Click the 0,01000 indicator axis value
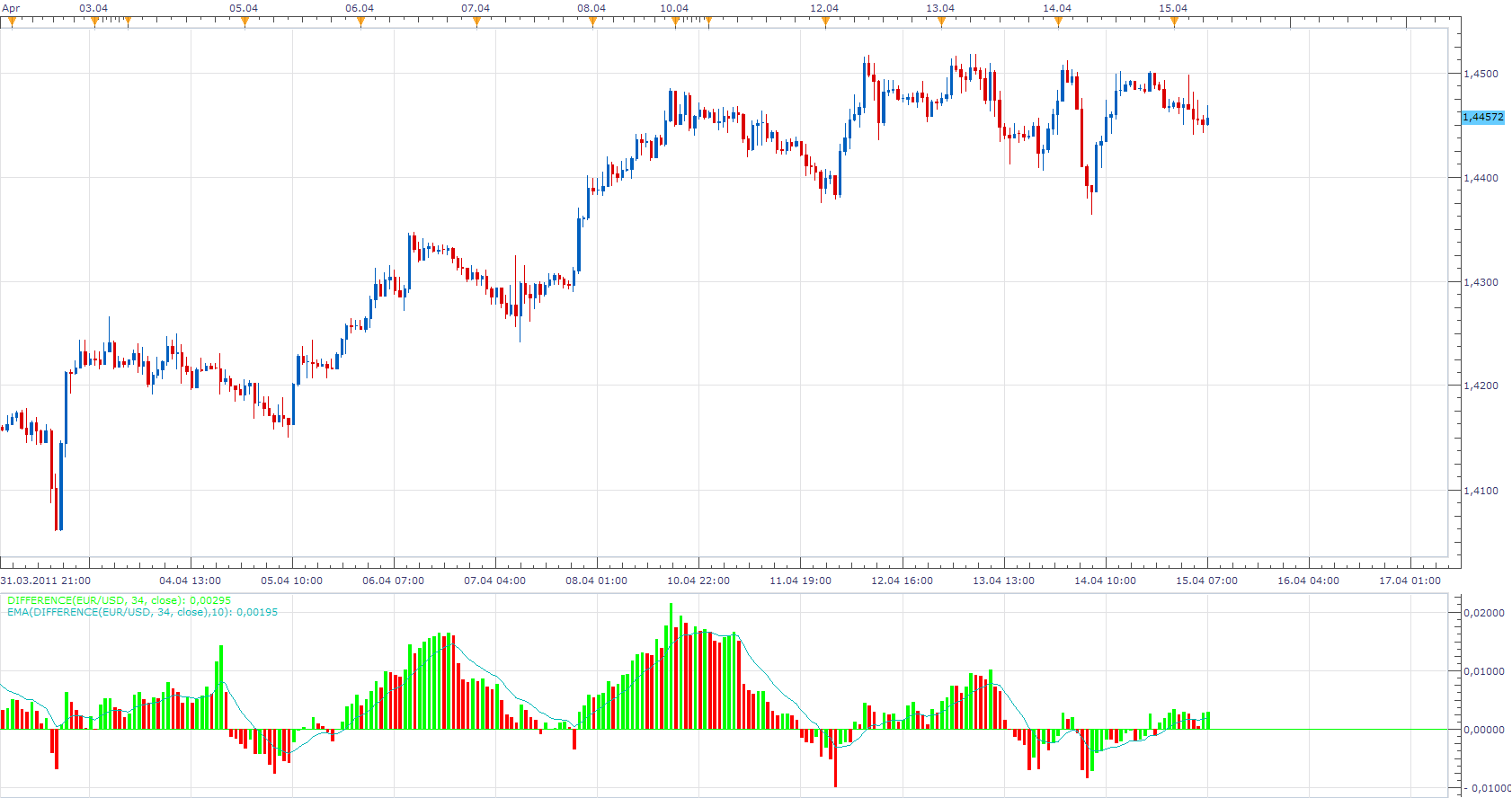 click(x=1484, y=671)
